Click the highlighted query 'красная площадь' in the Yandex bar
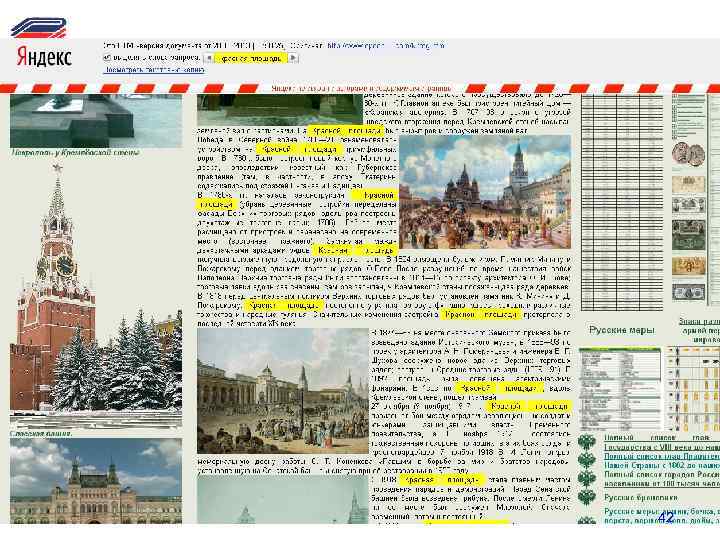720x540 pixels. point(251,58)
